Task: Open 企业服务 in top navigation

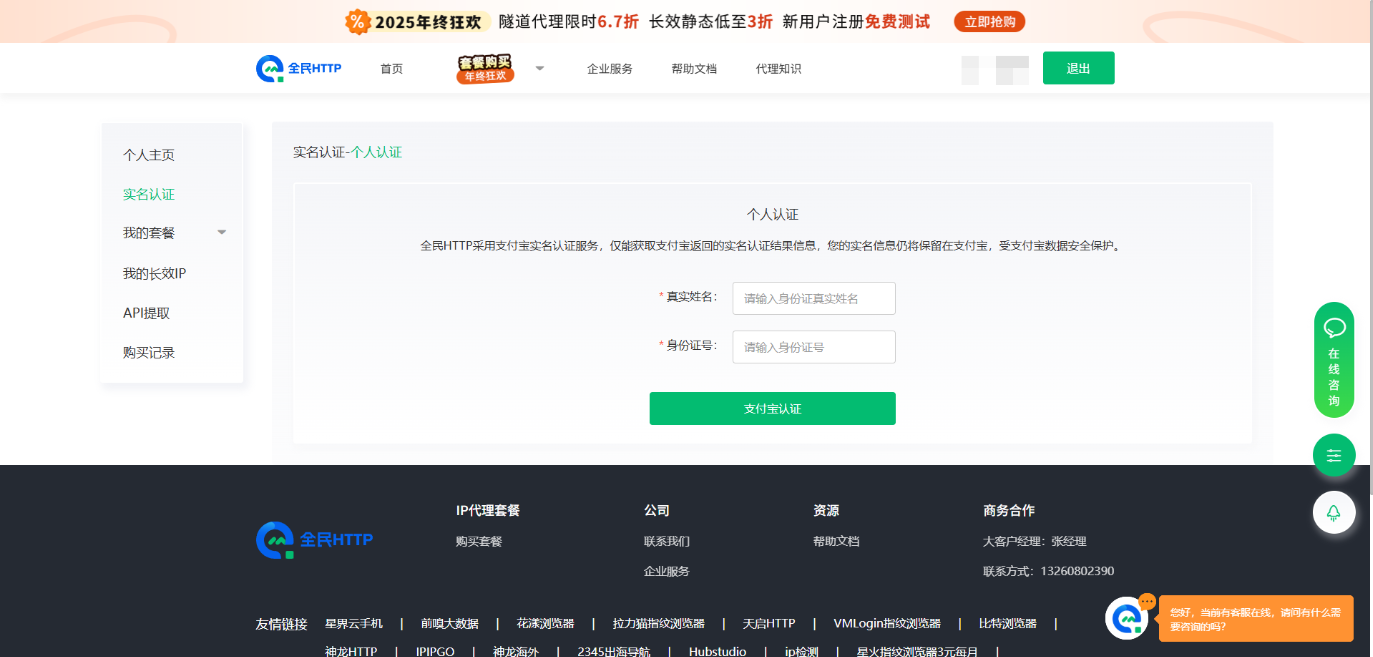Action: [610, 69]
